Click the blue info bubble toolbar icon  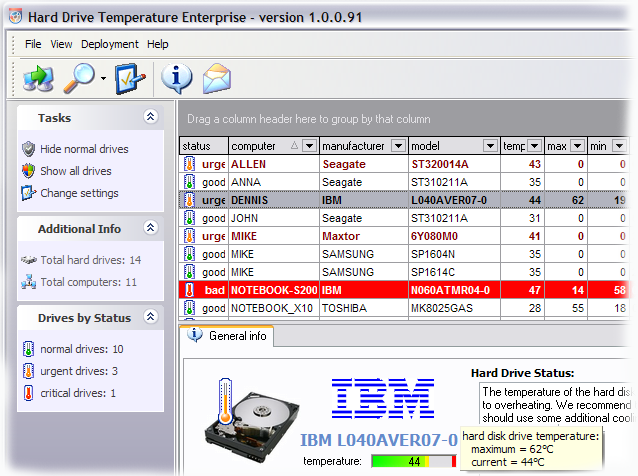point(177,78)
